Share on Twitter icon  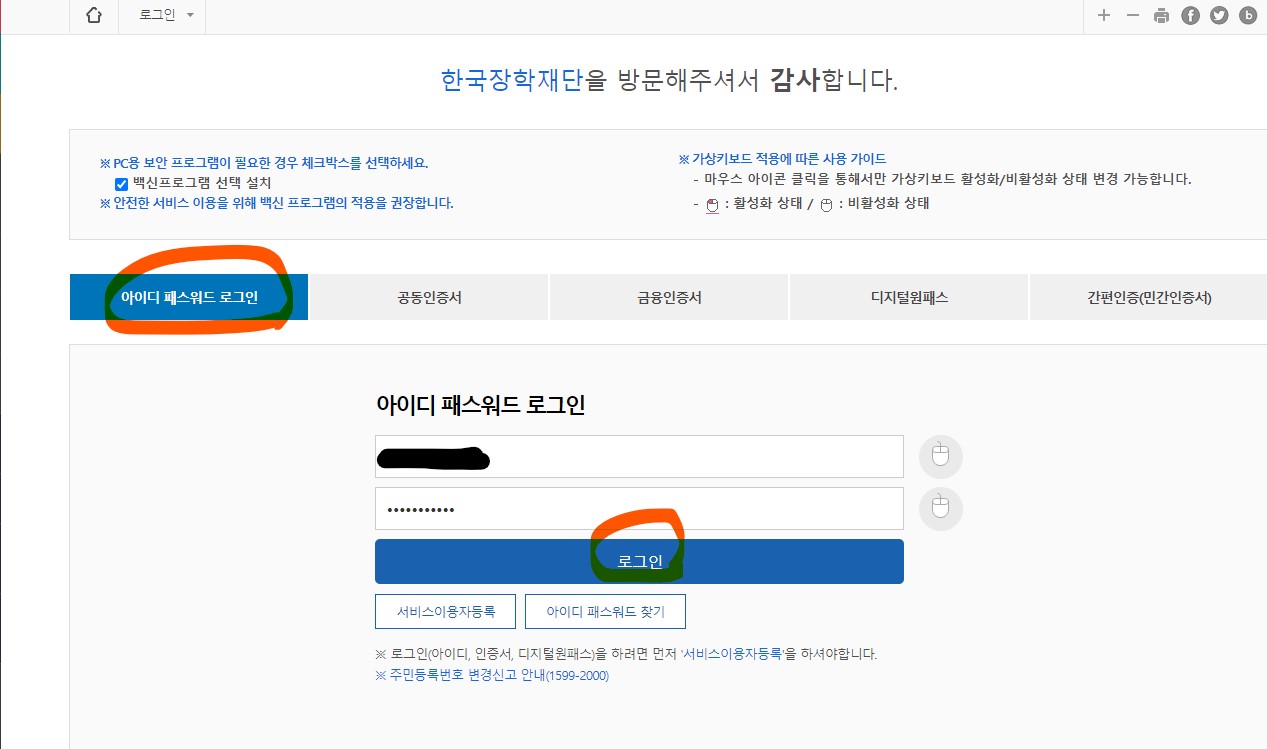tap(1219, 15)
